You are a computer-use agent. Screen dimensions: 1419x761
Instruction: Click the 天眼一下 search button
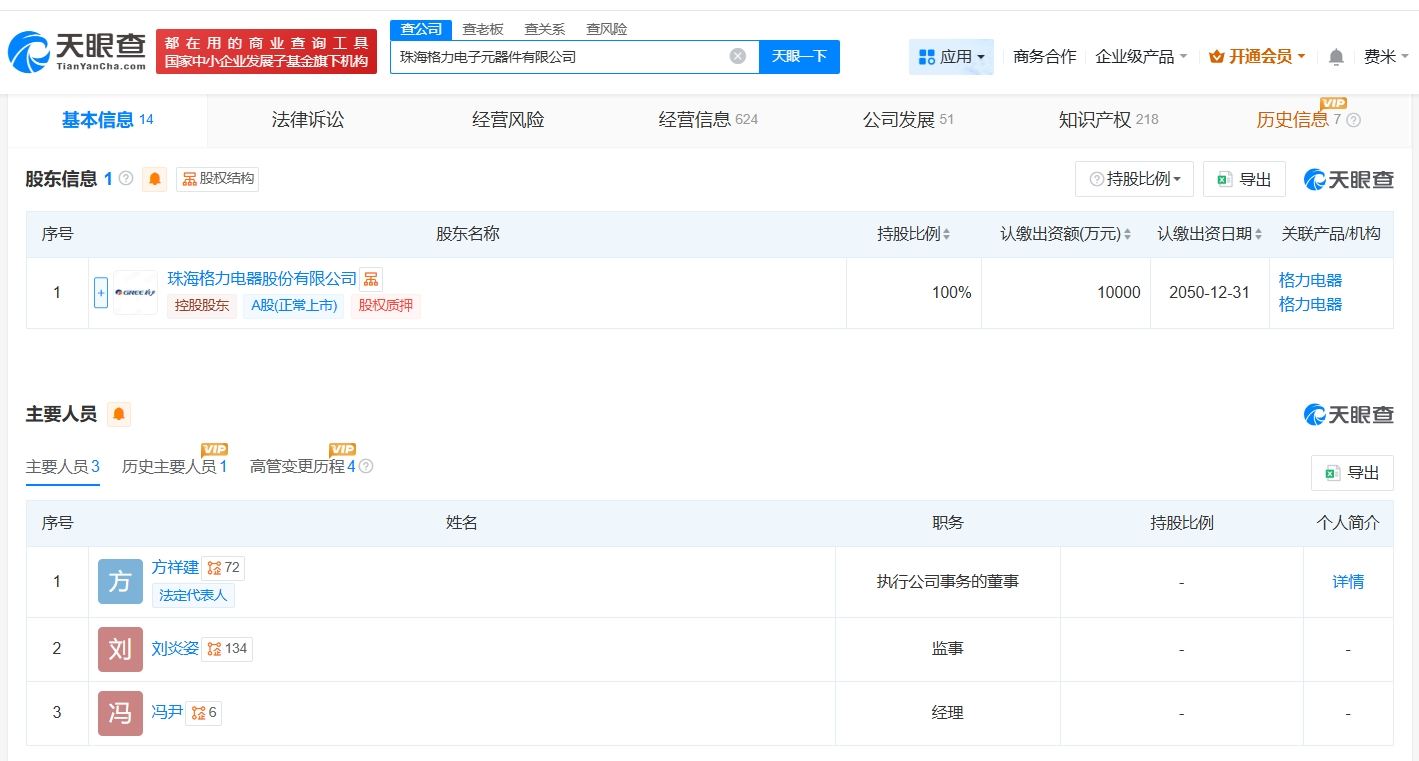(799, 57)
